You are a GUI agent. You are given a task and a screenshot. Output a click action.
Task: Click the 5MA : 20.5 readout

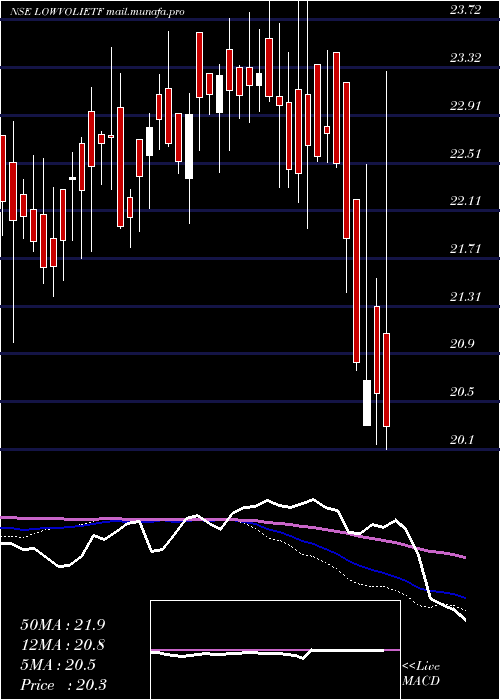(58, 665)
